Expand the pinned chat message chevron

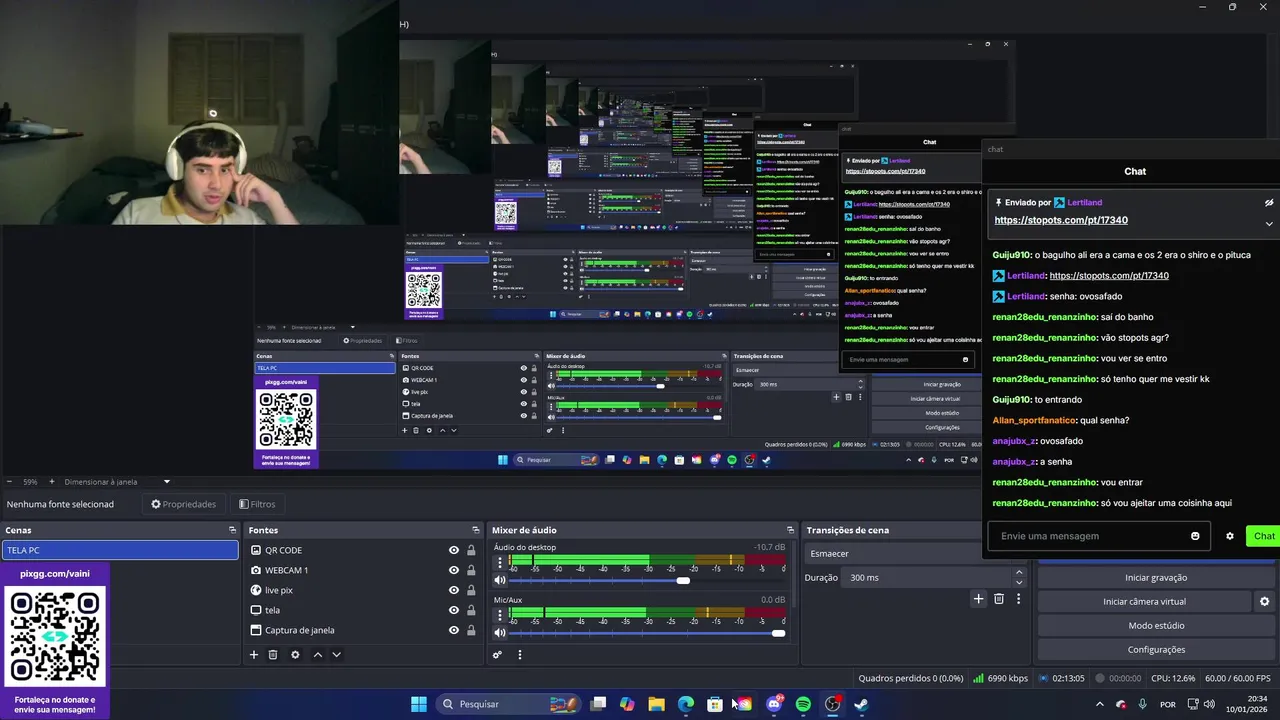(1269, 223)
